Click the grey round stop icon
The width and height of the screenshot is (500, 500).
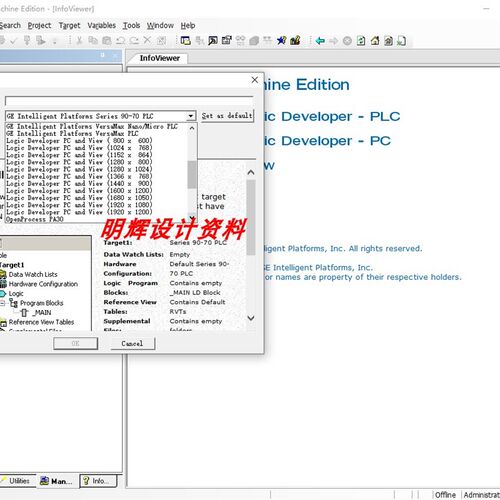(347, 41)
